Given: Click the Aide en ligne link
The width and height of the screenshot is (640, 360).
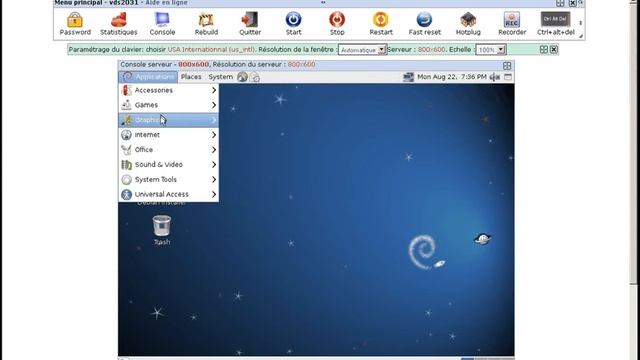Looking at the screenshot, I should click(x=166, y=3).
